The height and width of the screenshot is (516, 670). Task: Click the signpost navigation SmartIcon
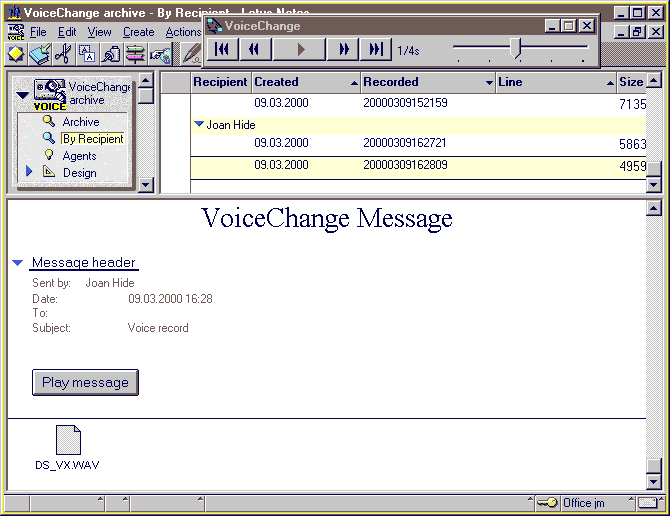point(135,54)
